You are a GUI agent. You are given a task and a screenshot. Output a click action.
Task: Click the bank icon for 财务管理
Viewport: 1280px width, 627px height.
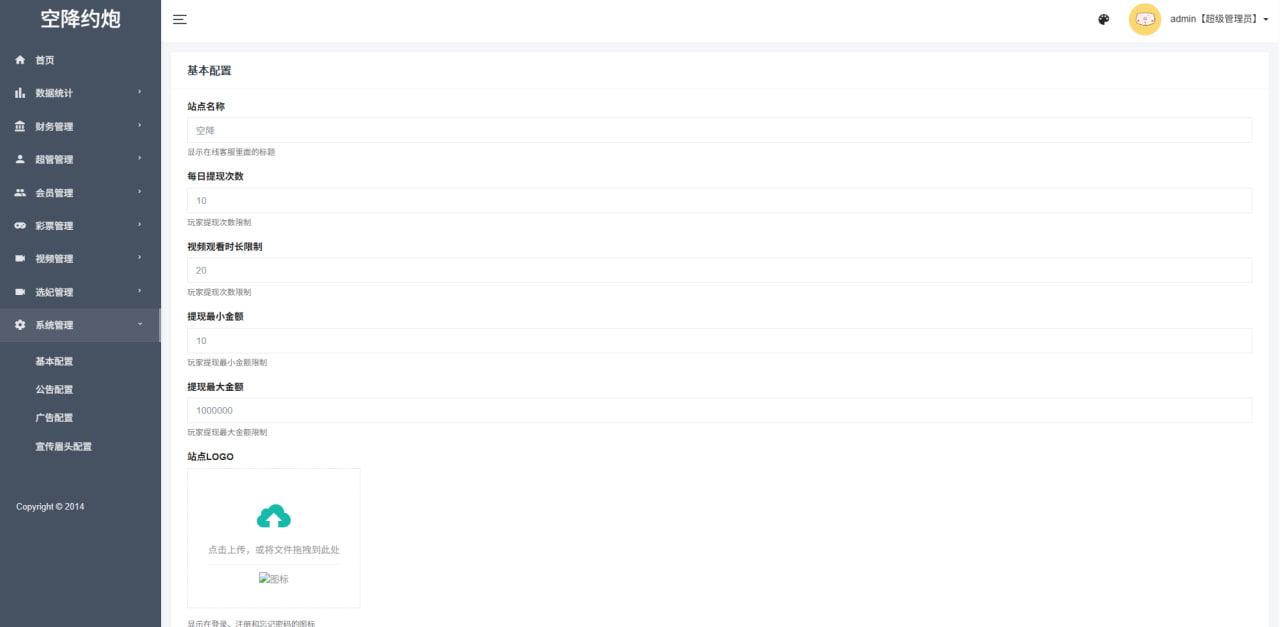click(20, 126)
